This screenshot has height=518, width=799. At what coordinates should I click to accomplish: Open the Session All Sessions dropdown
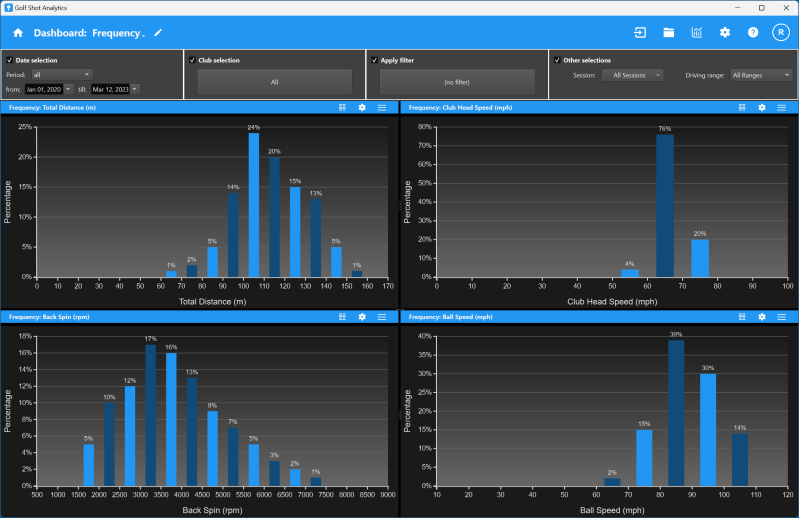click(x=632, y=75)
